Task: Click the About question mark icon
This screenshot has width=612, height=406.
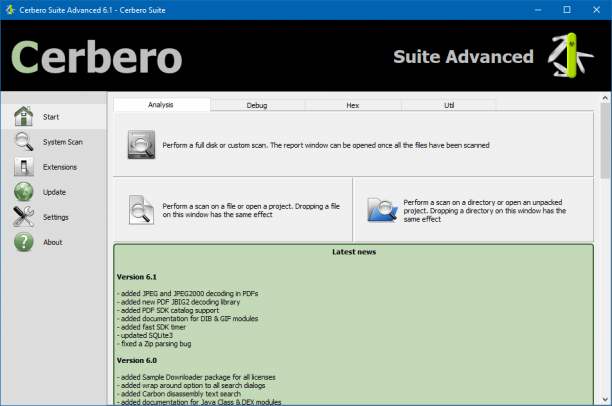Action: pos(23,242)
